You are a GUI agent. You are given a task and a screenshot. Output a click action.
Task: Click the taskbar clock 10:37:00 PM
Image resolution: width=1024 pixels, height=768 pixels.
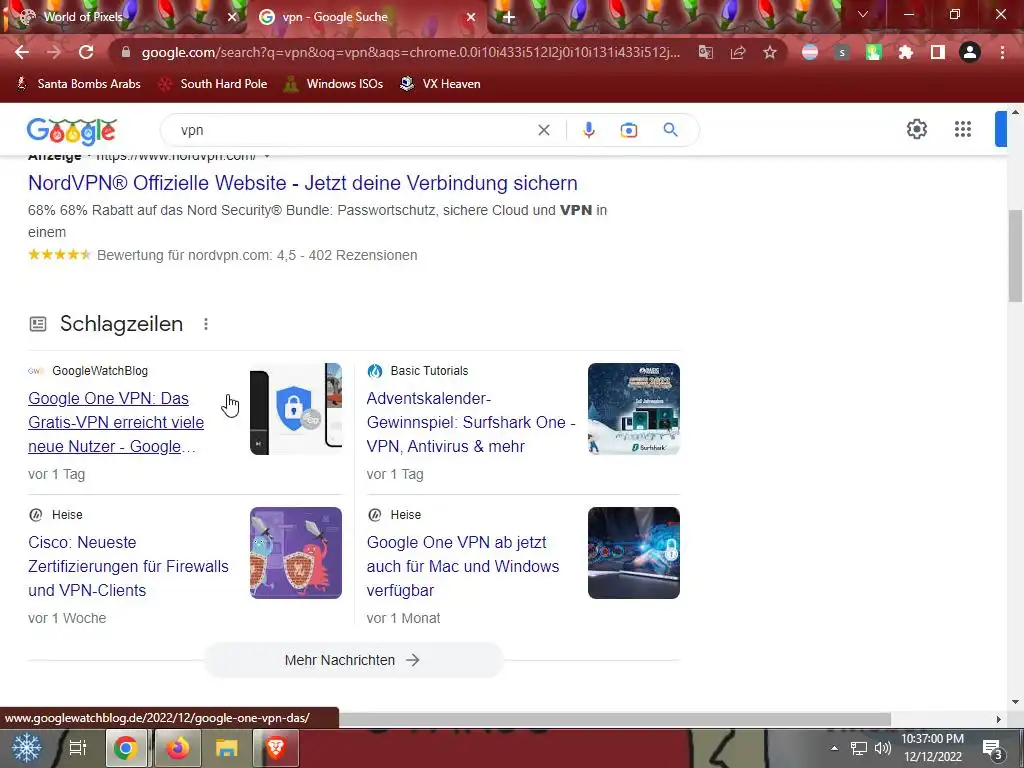coord(932,739)
